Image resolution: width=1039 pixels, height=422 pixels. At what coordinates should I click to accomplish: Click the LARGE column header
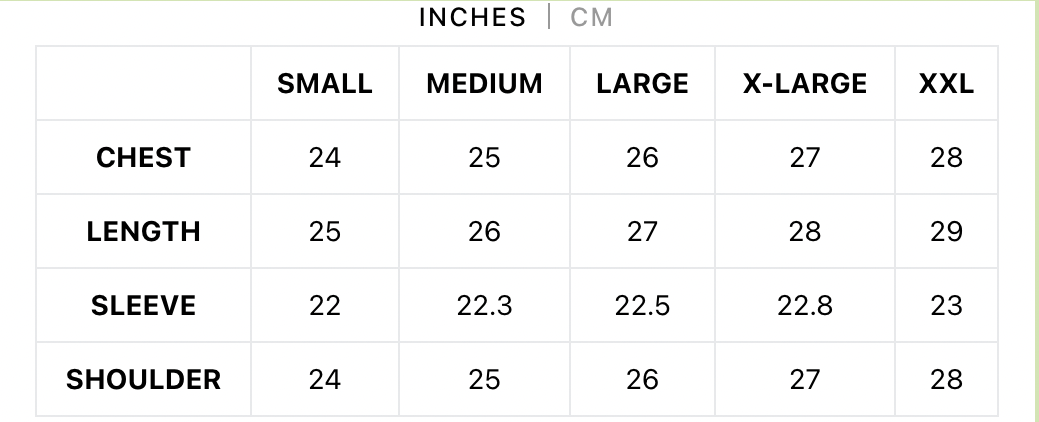pyautogui.click(x=642, y=83)
